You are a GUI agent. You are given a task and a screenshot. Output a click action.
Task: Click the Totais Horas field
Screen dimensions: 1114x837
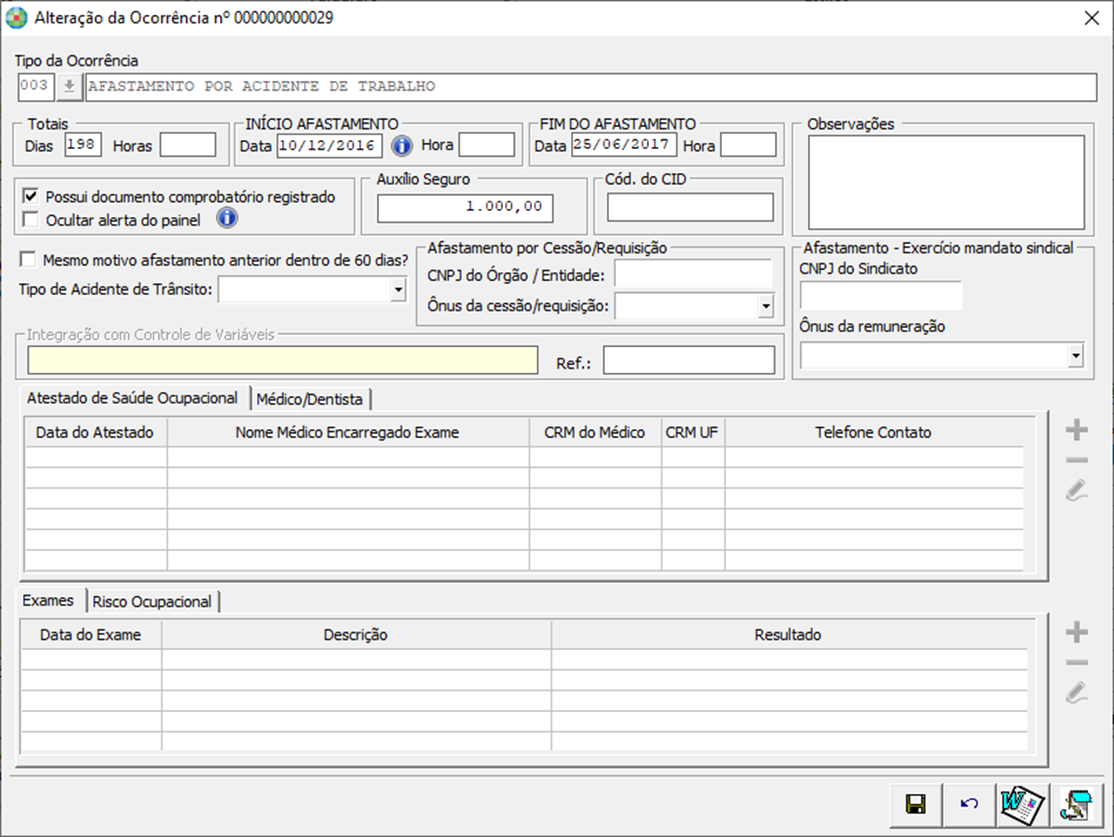click(188, 144)
